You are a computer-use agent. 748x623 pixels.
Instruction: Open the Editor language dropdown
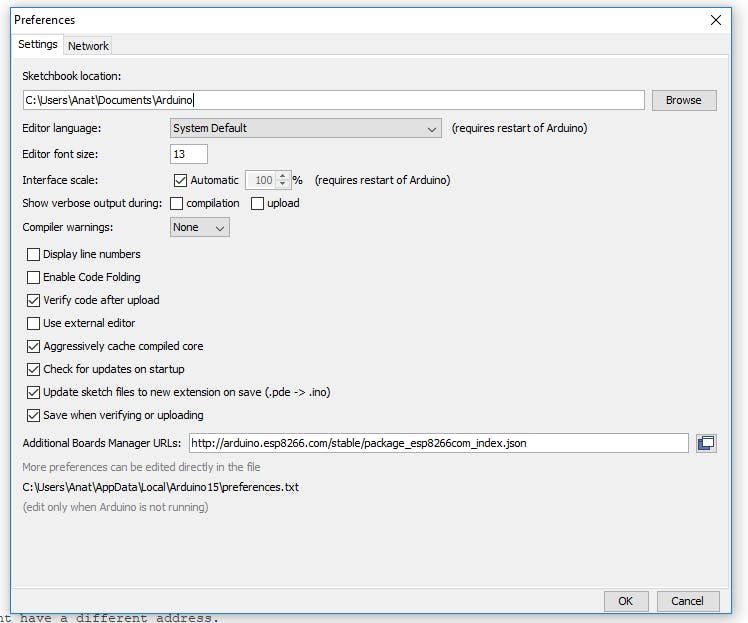pyautogui.click(x=305, y=129)
